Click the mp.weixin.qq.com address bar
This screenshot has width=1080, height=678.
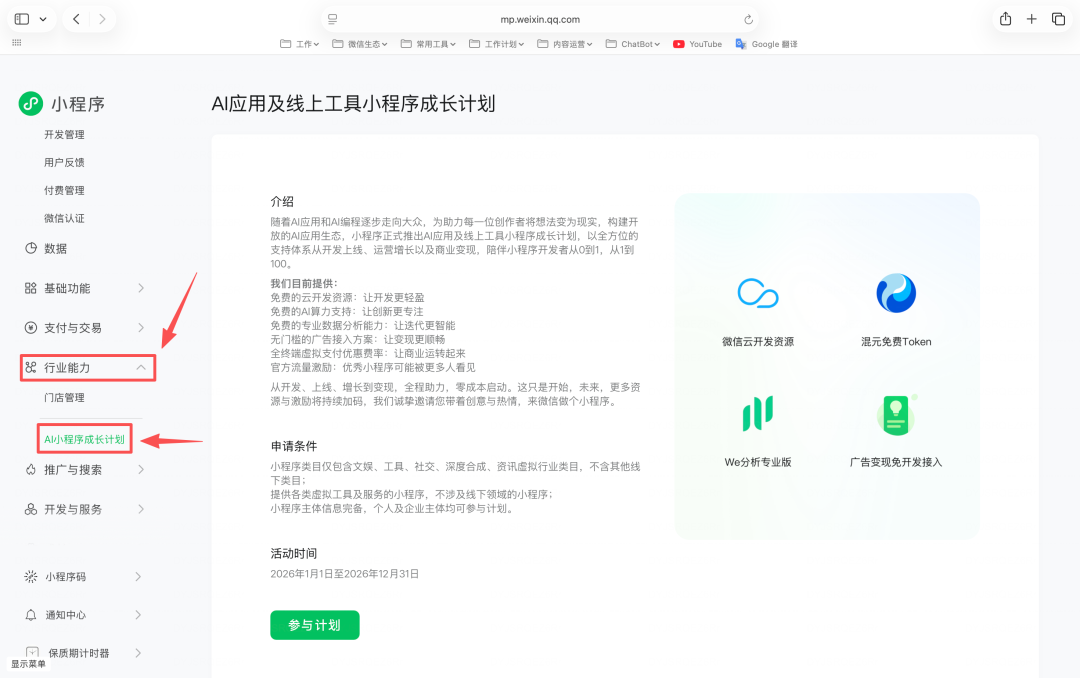[540, 18]
